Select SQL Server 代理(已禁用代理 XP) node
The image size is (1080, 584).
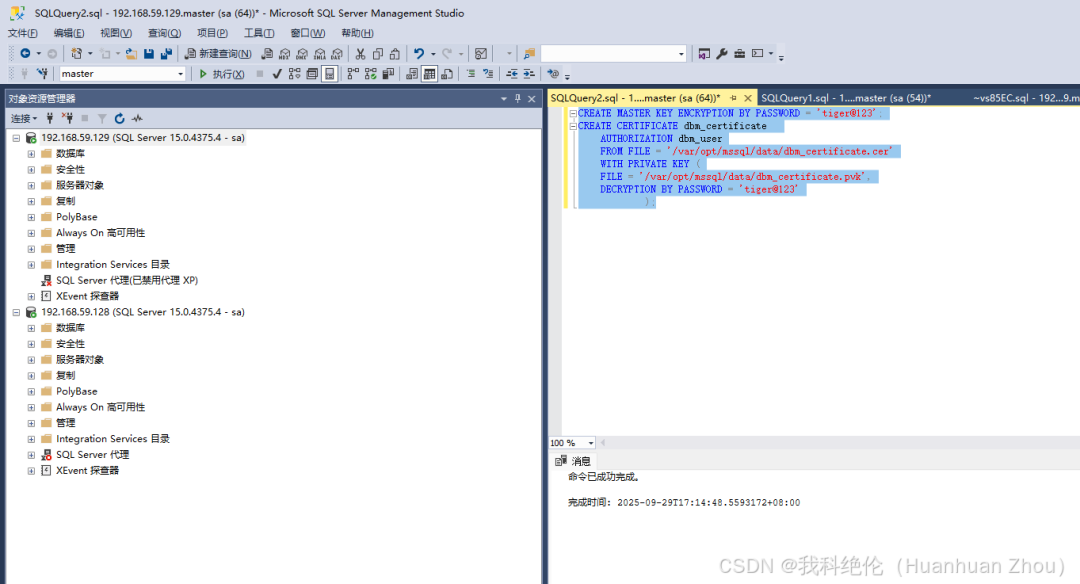[x=127, y=280]
